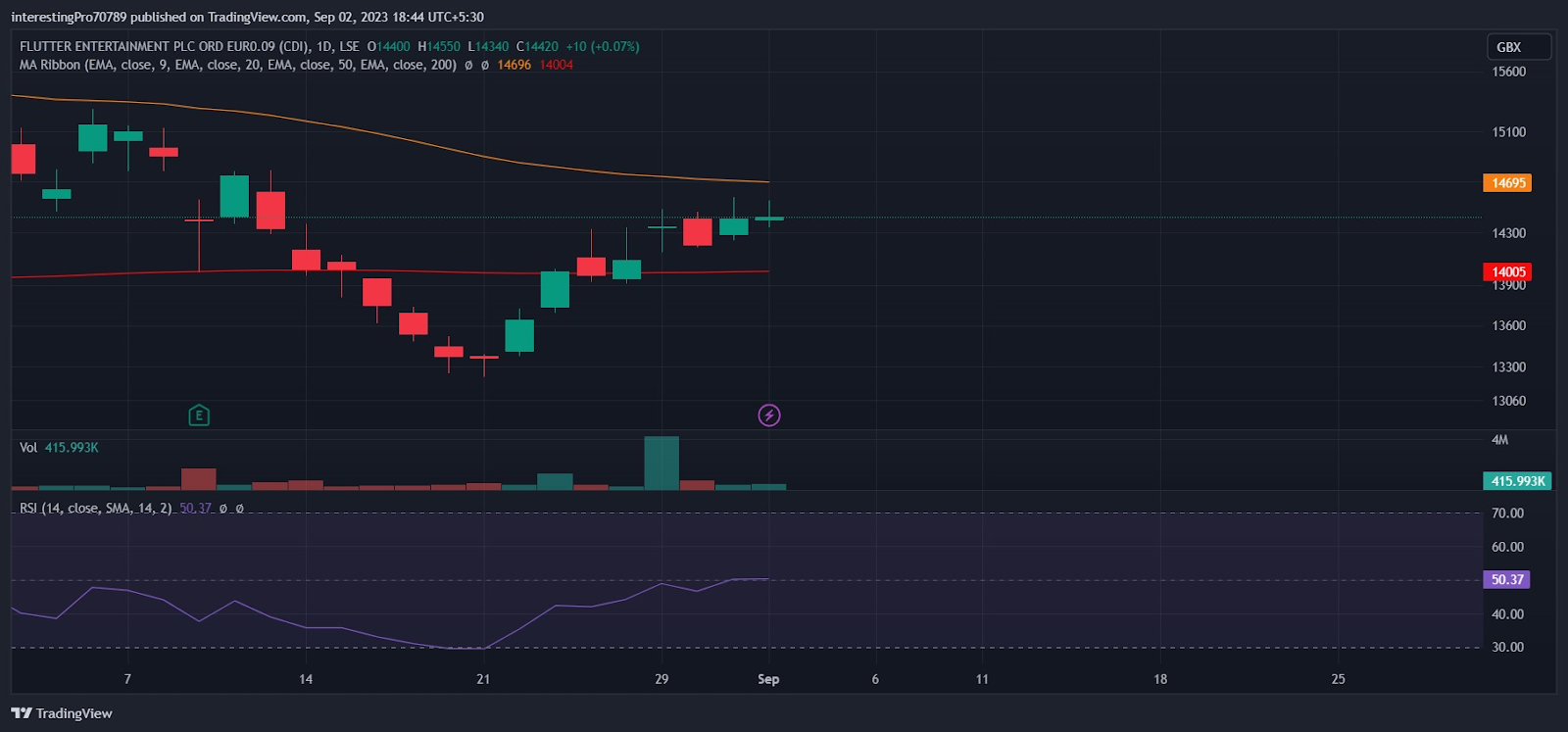Click the 14300 price scale label
The width and height of the screenshot is (1568, 732).
[1508, 233]
